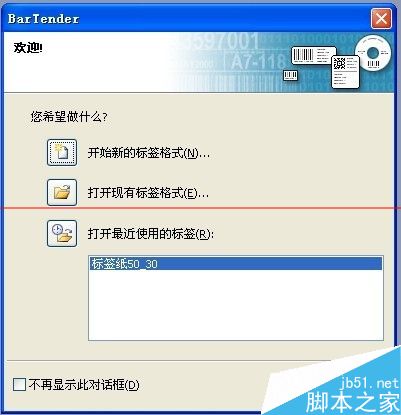This screenshot has width=401, height=415.
Task: Click the BarTender title bar text
Action: coord(43,19)
